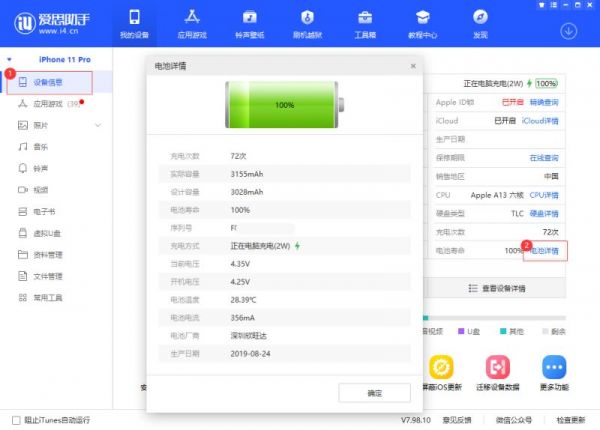Collapse the iPhone 11 Pro device tree
Viewport: 600px width, 430px height.
pos(11,60)
